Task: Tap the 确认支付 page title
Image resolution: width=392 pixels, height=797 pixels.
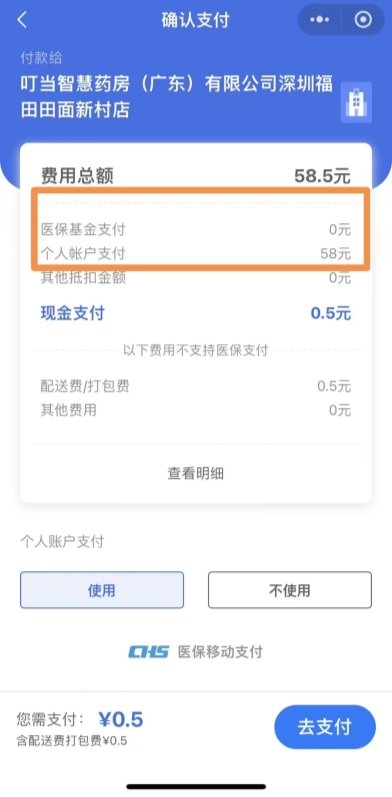Action: [x=196, y=20]
